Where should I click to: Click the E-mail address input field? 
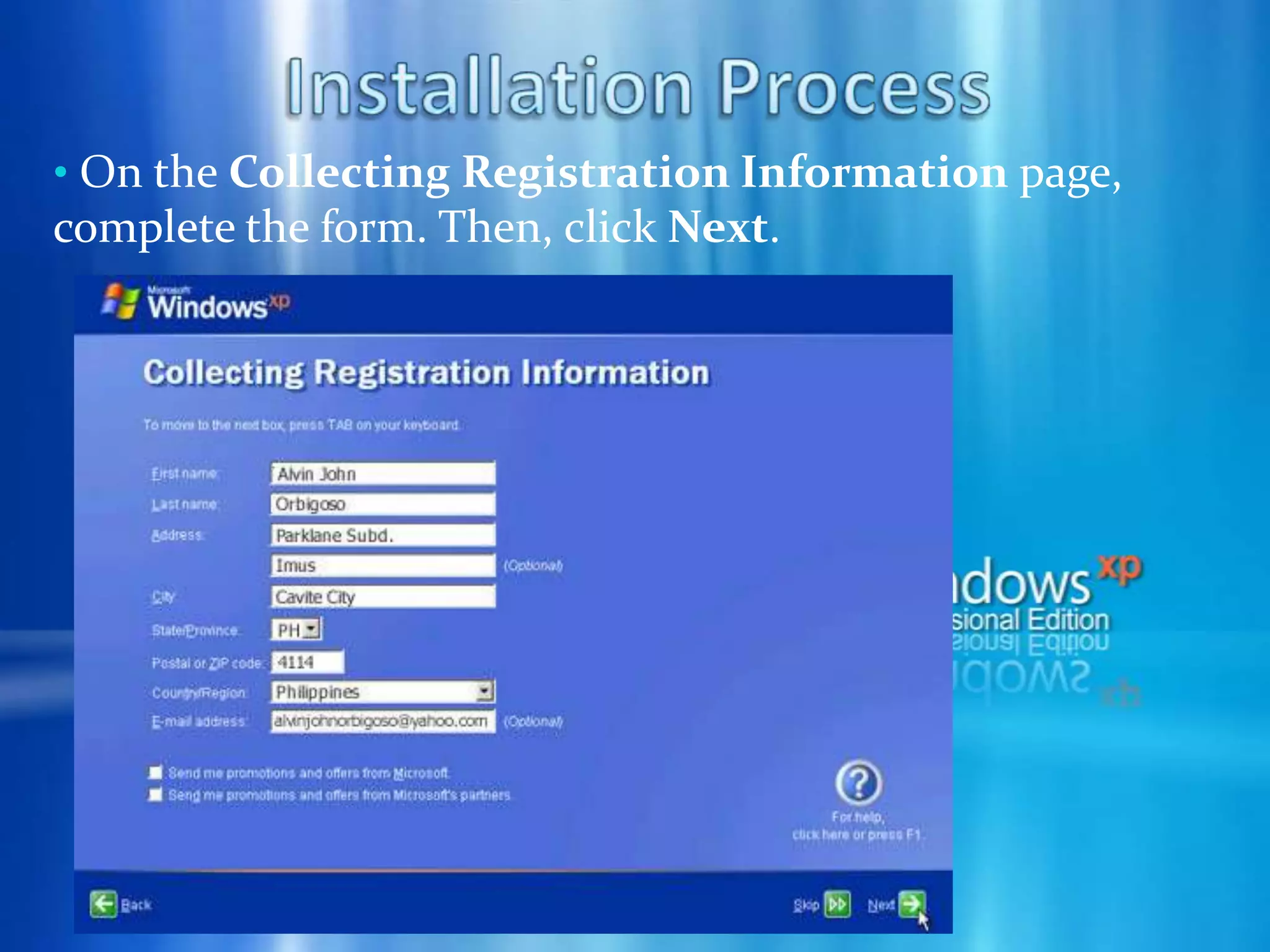pyautogui.click(x=383, y=721)
